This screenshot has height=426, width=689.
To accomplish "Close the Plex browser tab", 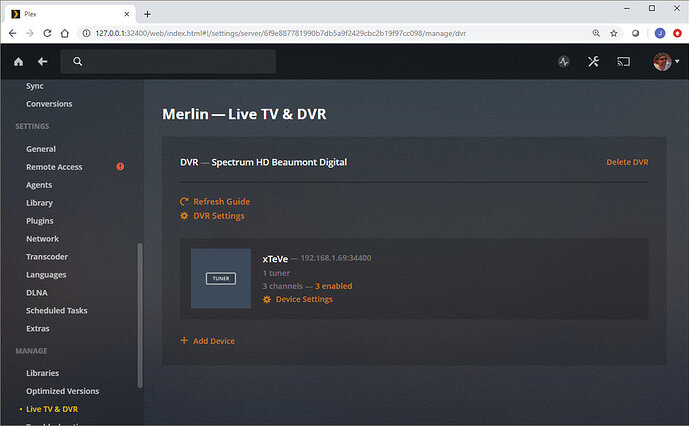I will click(x=127, y=14).
